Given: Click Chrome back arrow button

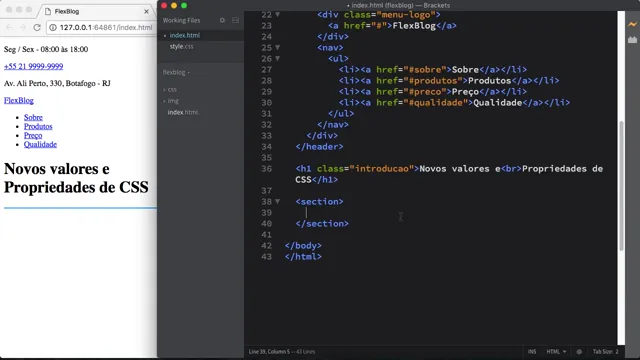Looking at the screenshot, I should pos(9,27).
